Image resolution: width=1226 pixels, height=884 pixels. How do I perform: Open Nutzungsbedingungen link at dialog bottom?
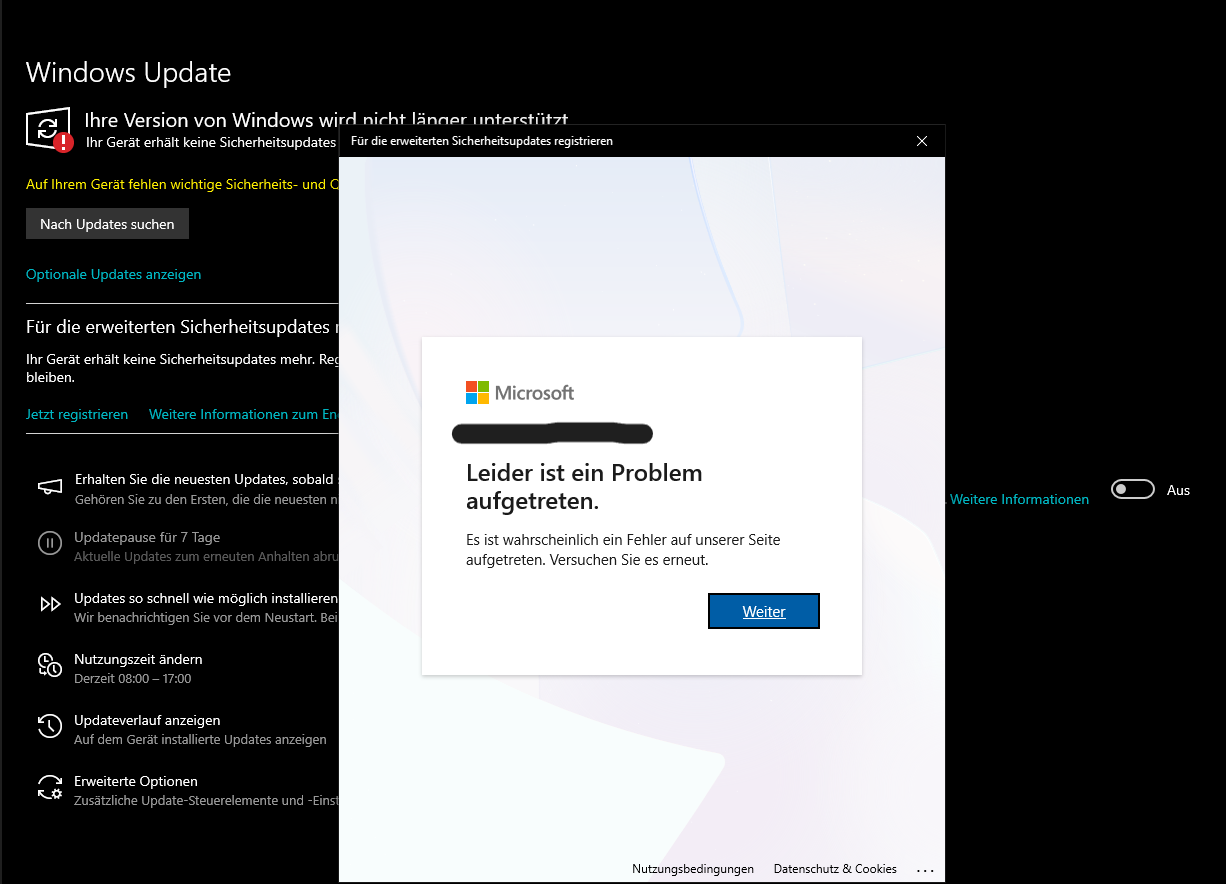(693, 869)
